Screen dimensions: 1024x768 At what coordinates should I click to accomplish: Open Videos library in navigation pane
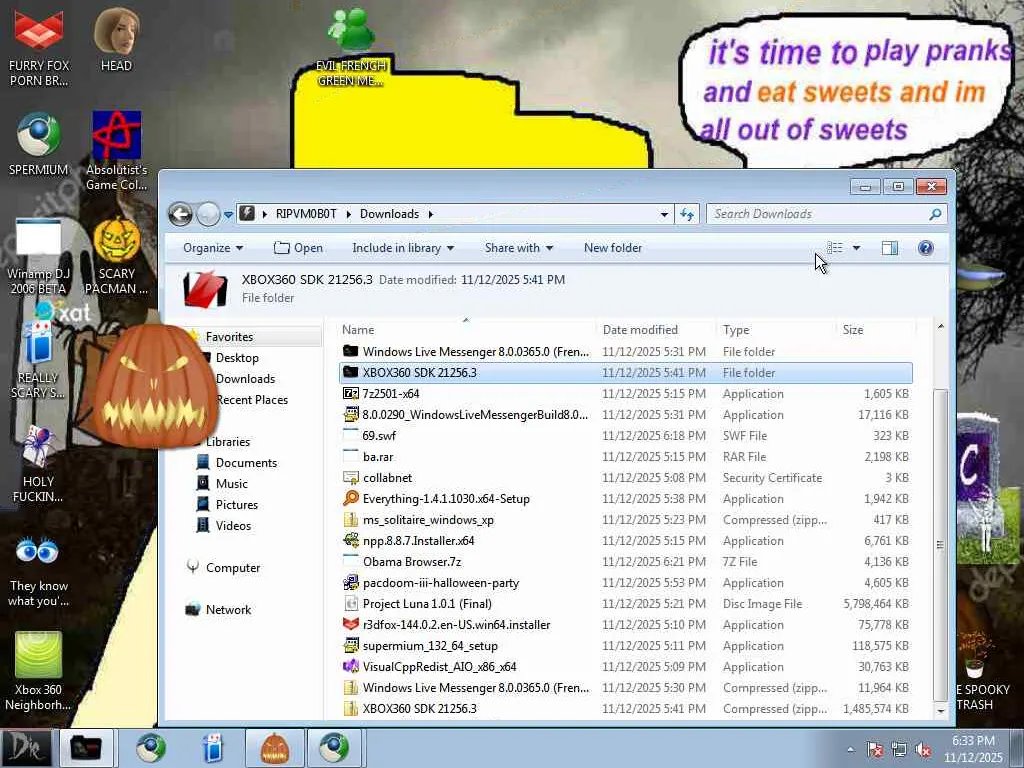click(225, 526)
